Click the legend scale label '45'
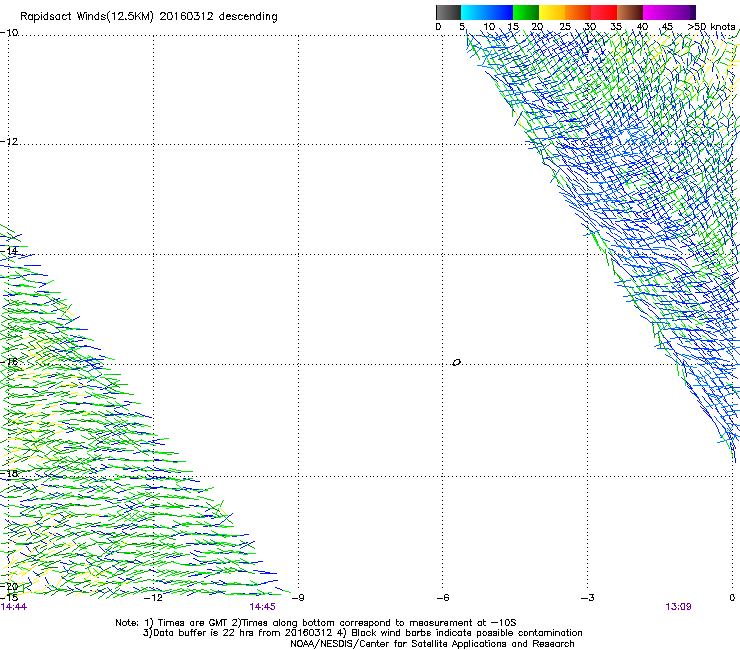The height and width of the screenshot is (650, 740). click(x=667, y=27)
